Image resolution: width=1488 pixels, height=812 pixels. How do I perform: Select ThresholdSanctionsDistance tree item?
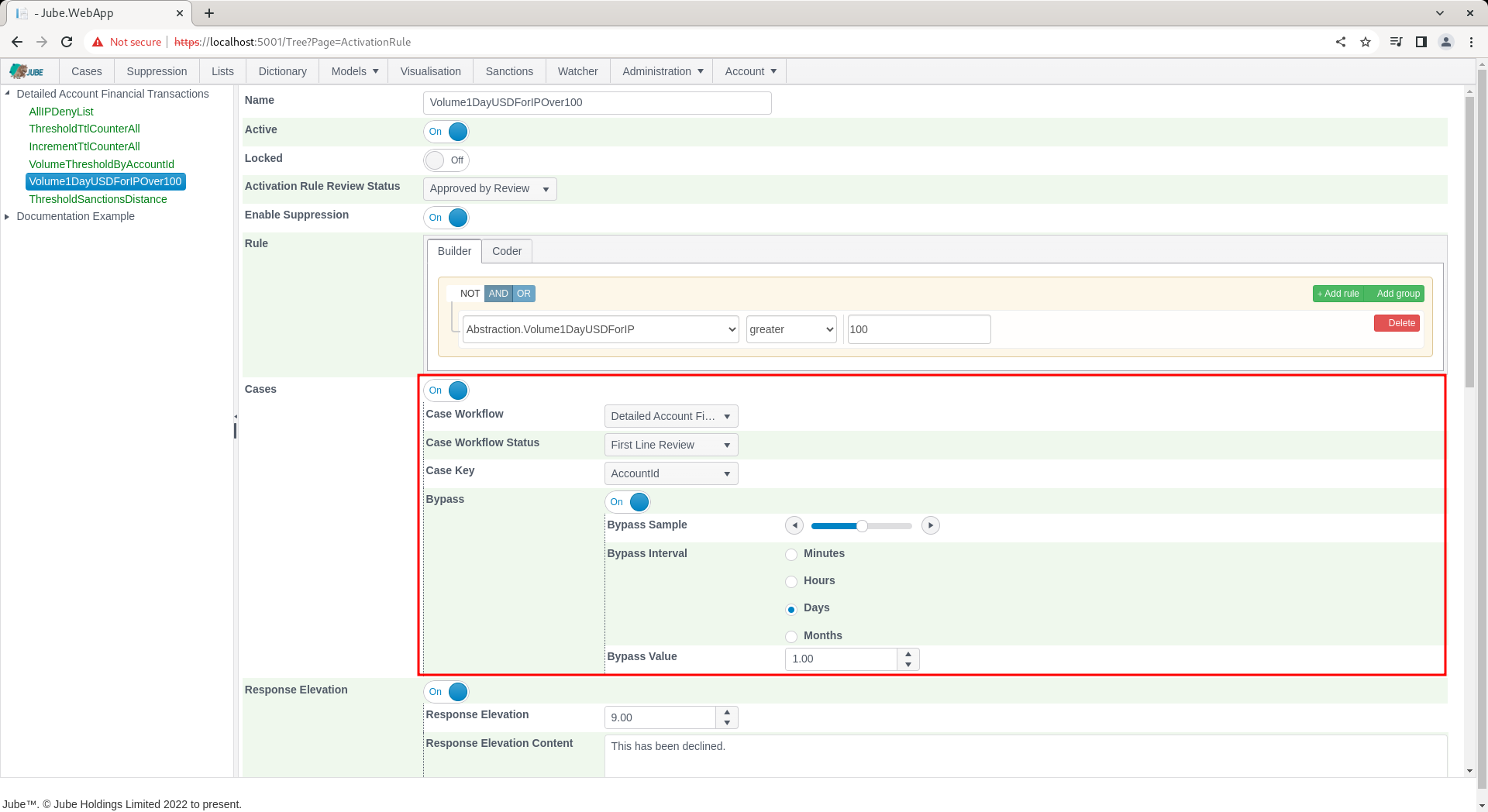(x=98, y=199)
